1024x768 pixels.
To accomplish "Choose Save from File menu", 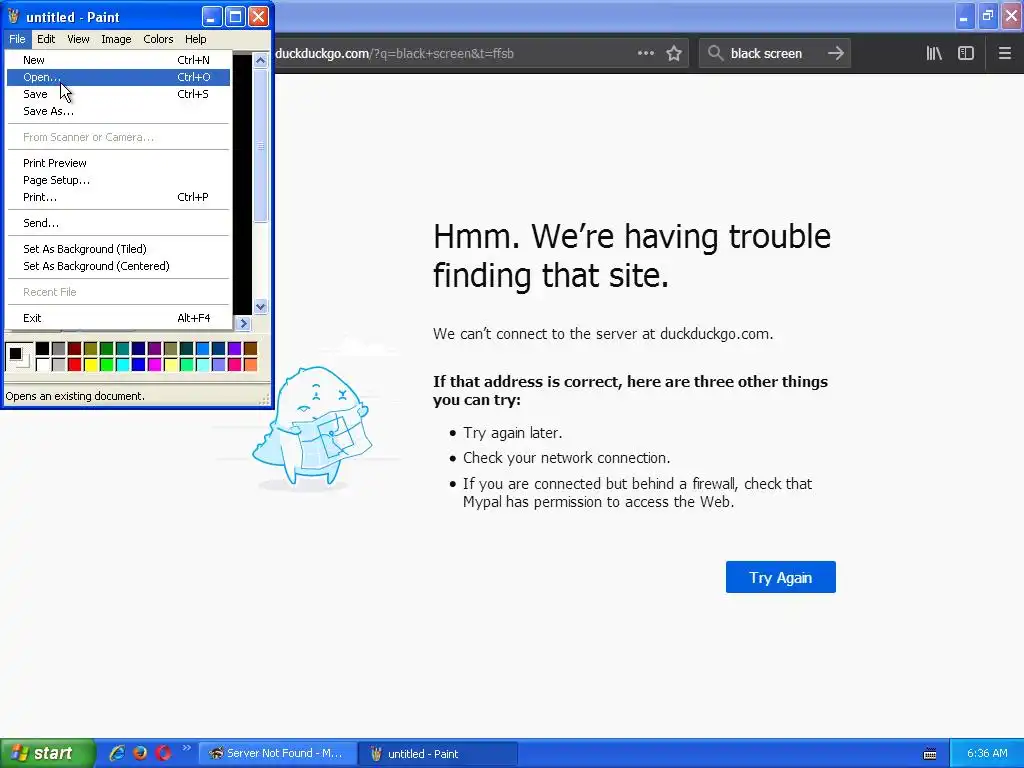I will [x=118, y=94].
